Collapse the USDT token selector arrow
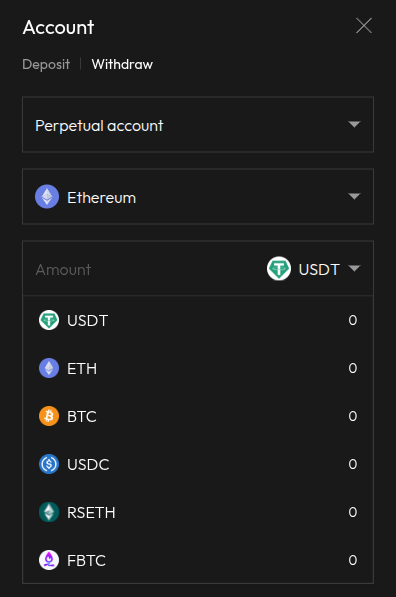Viewport: 396px width, 597px height. [354, 268]
